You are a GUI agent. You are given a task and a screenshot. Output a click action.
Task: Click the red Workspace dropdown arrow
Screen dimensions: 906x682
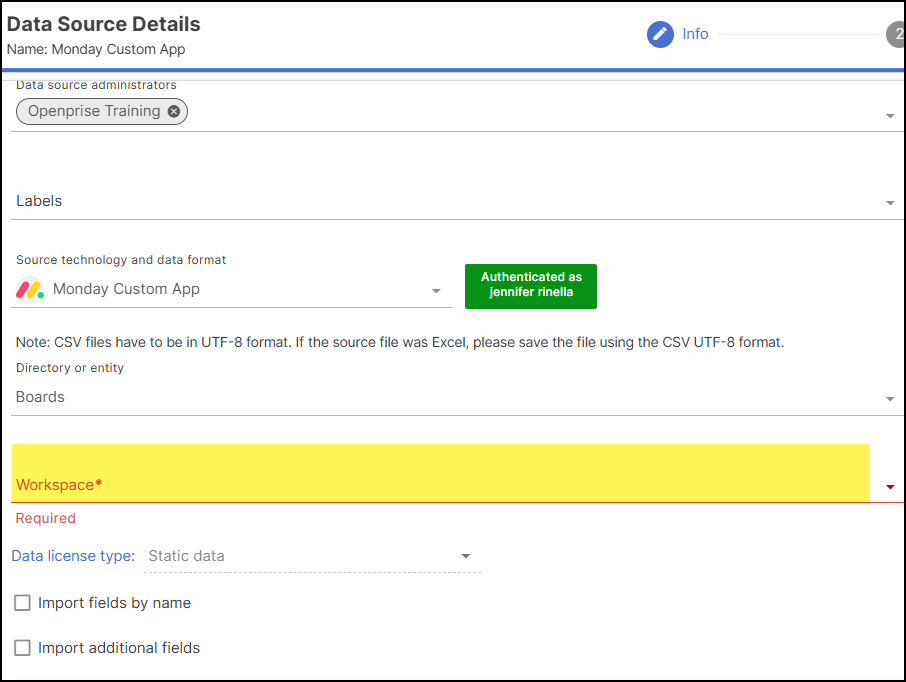coord(890,487)
